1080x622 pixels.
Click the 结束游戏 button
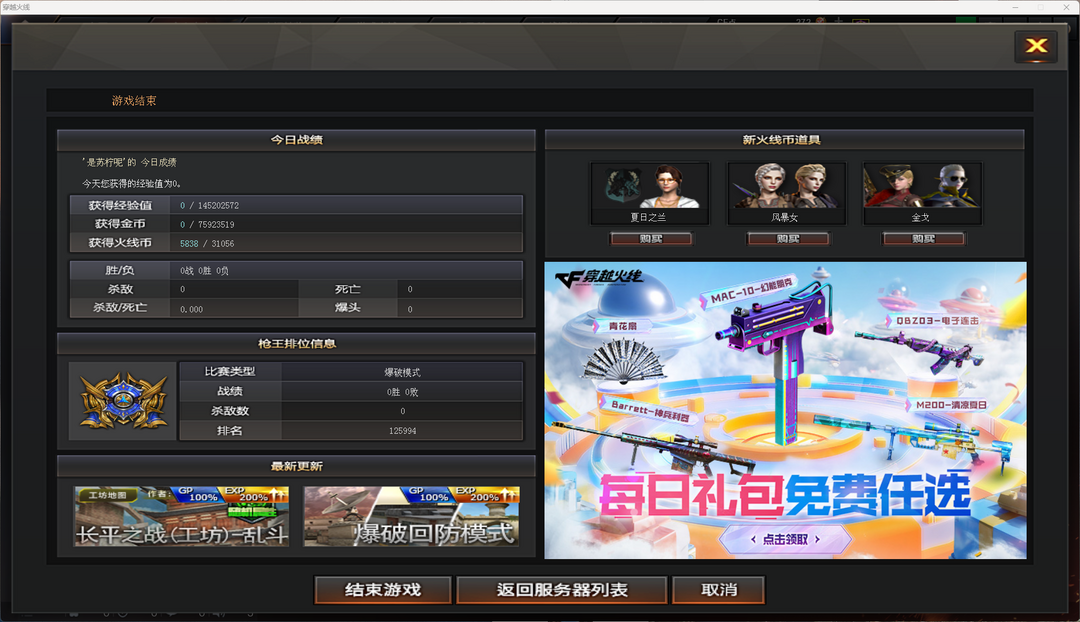(x=382, y=590)
